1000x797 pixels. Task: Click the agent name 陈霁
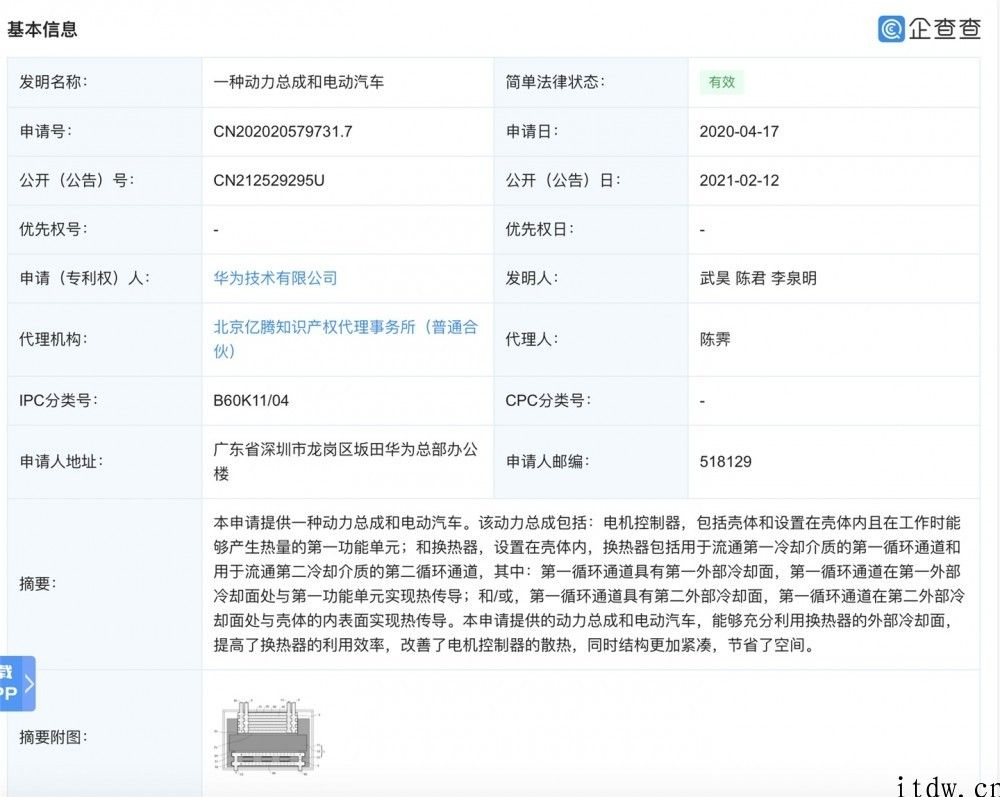pos(715,339)
